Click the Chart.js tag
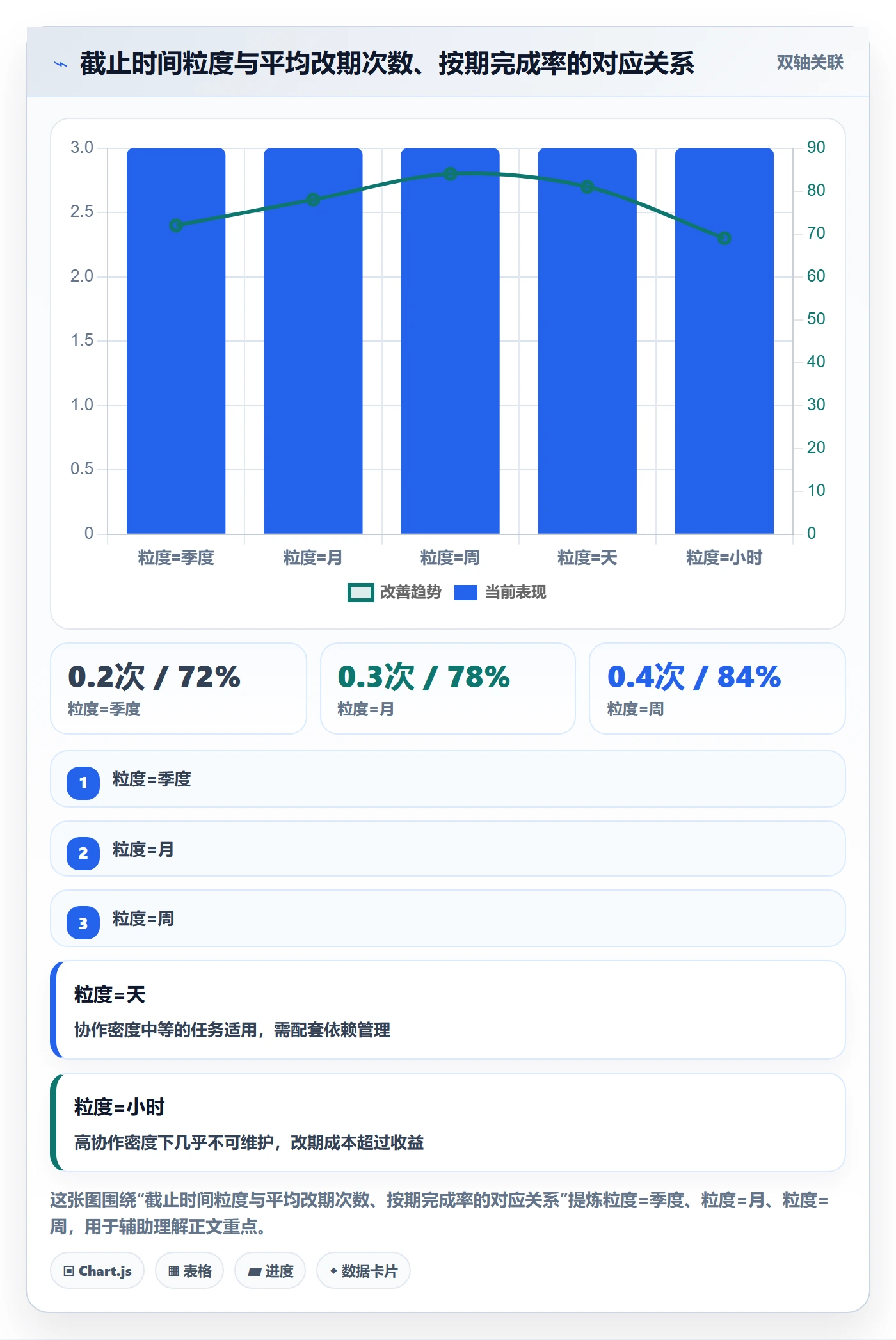 (x=97, y=1271)
